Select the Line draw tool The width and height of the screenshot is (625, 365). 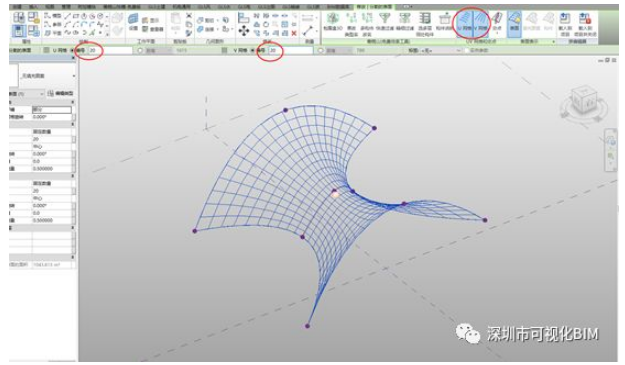click(x=68, y=16)
